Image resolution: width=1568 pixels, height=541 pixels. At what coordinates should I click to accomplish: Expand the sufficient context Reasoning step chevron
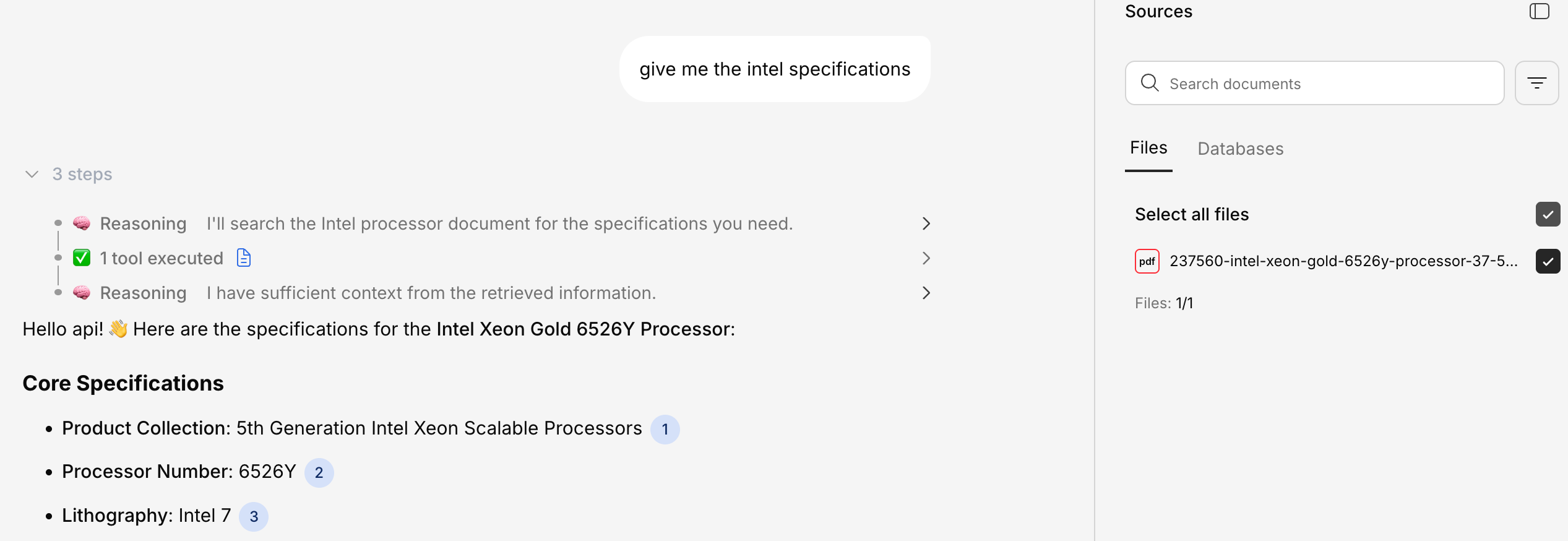tap(926, 293)
